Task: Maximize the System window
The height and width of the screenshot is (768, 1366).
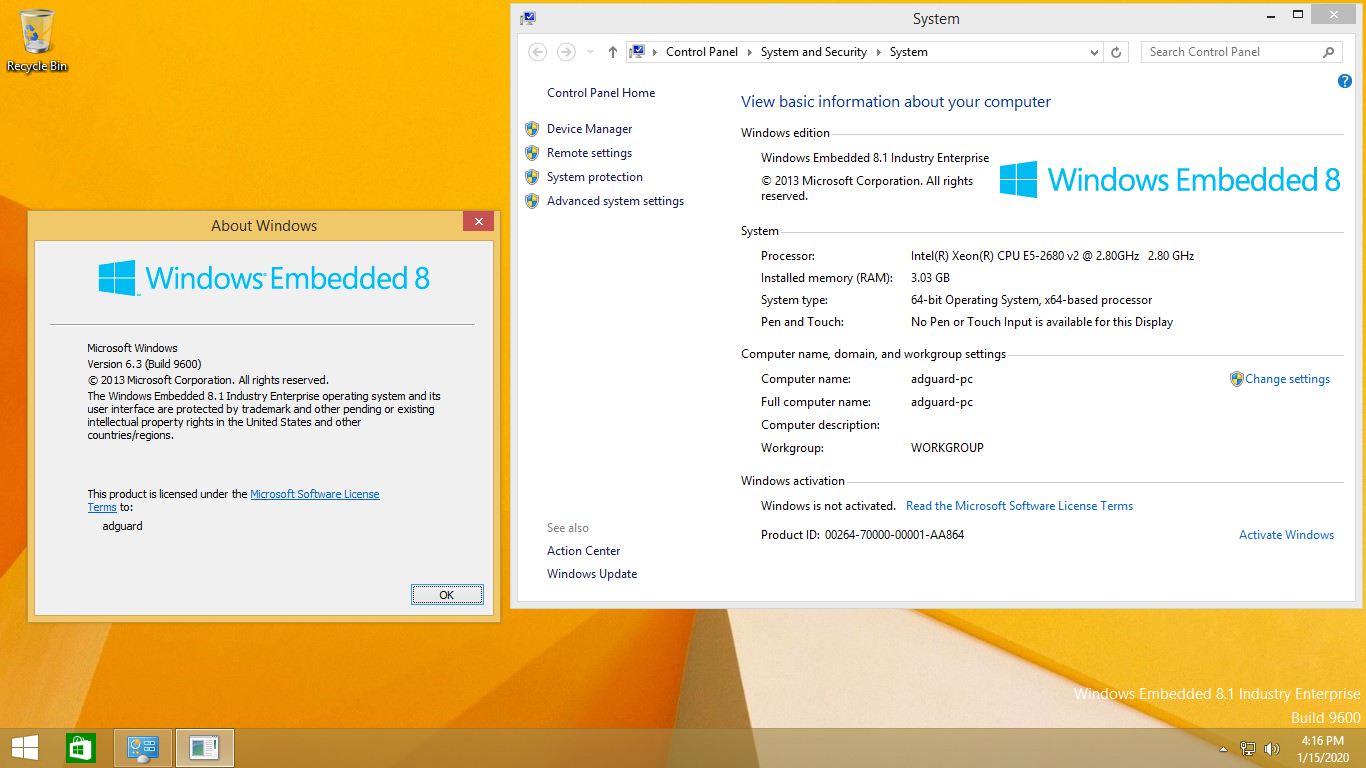Action: pos(1298,14)
